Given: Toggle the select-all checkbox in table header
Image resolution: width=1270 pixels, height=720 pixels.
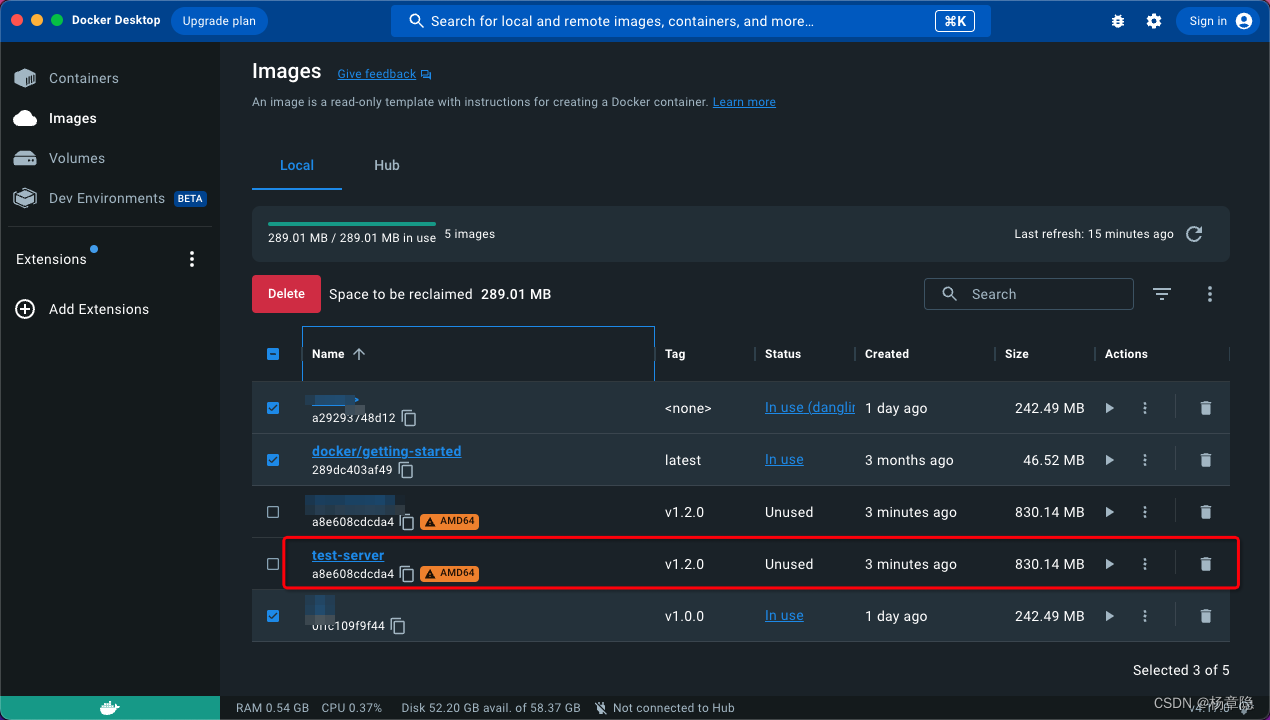Looking at the screenshot, I should 273,354.
